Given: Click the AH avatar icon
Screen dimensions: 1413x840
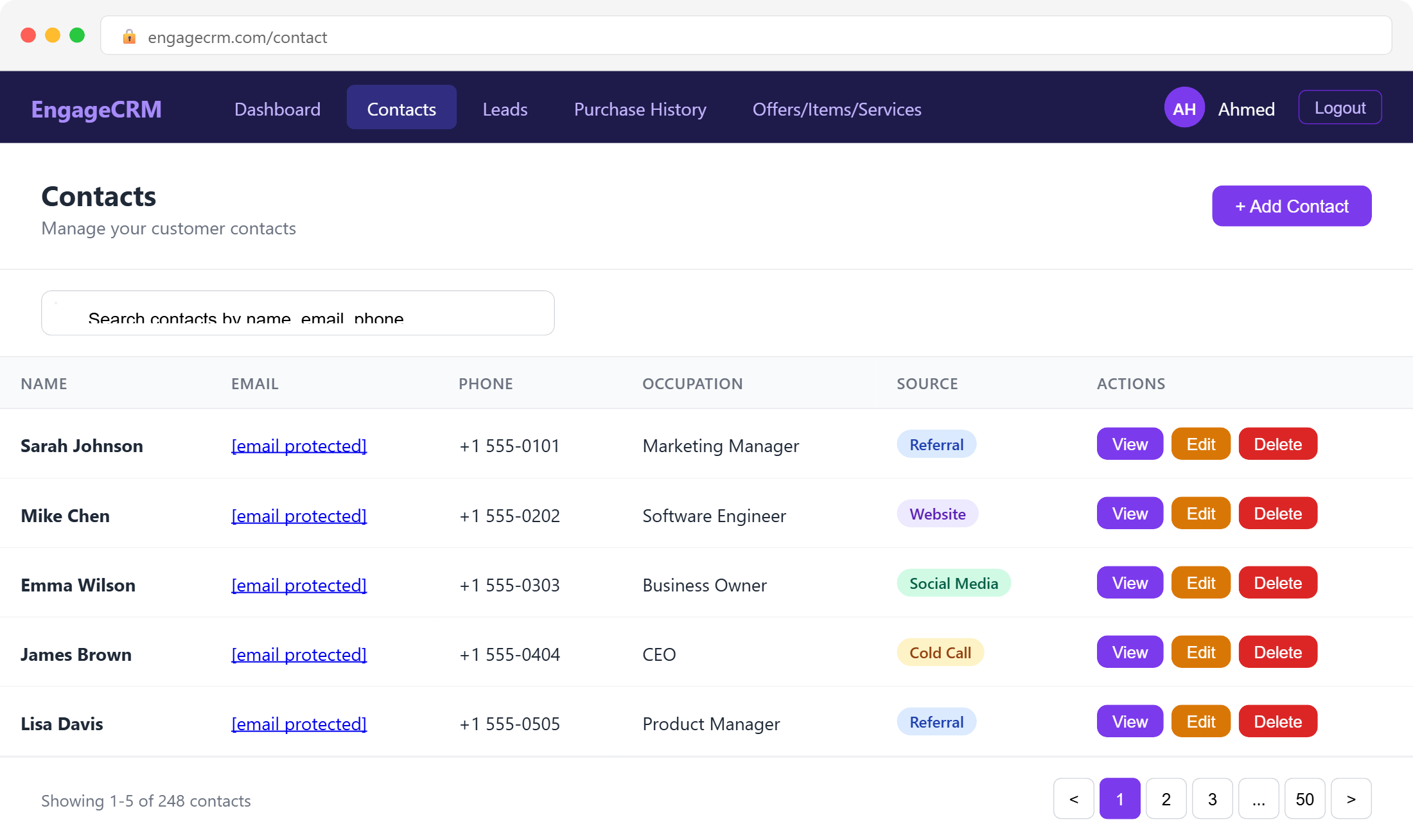Looking at the screenshot, I should 1184,107.
